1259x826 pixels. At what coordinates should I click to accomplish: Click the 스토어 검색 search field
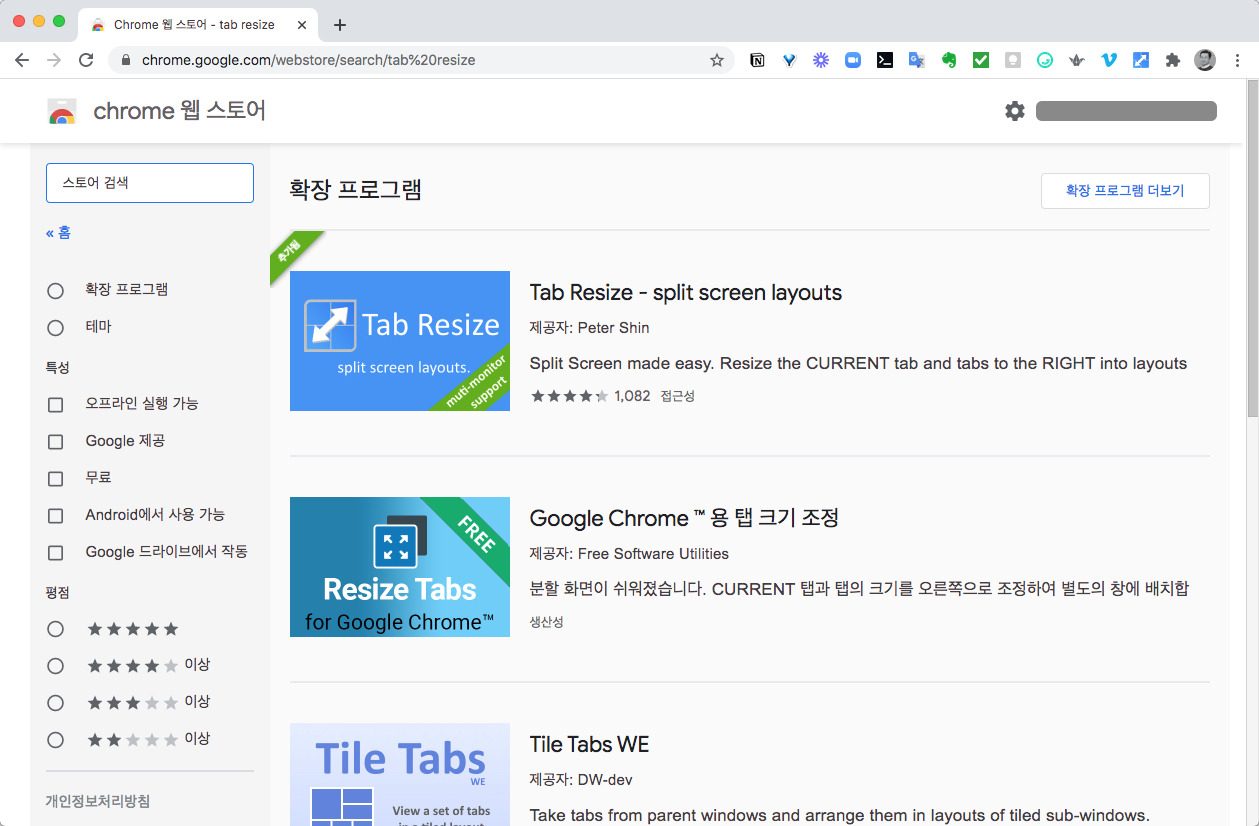pyautogui.click(x=150, y=183)
